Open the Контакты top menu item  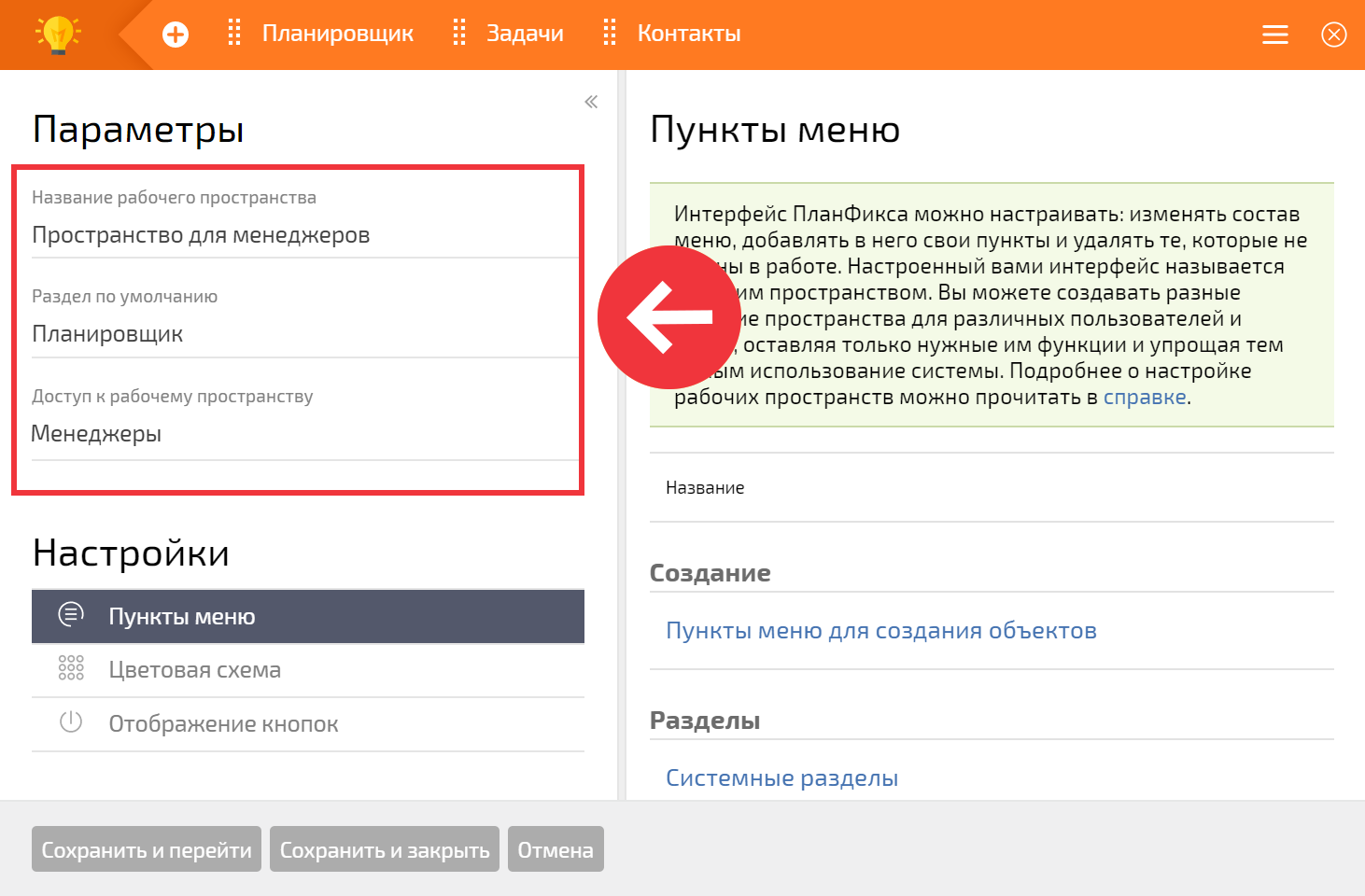[x=689, y=34]
